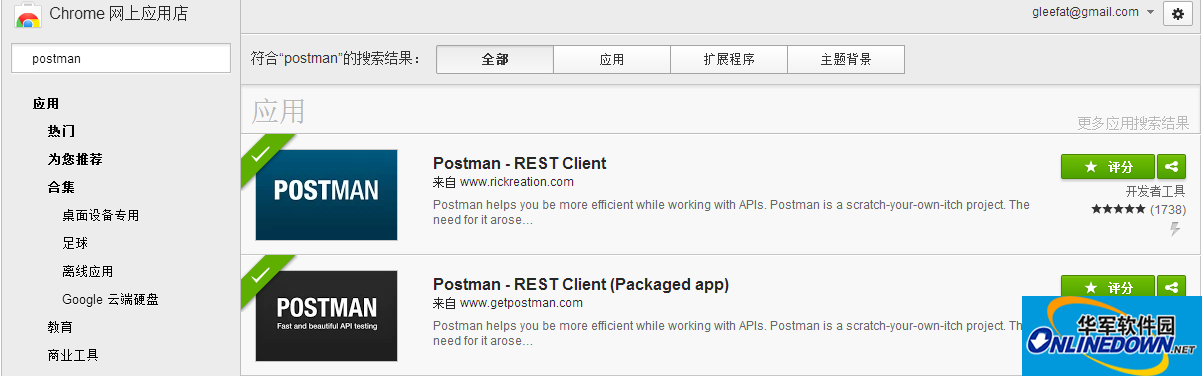The width and height of the screenshot is (1202, 376).
Task: Select the 足球 collection
Action: [75, 243]
